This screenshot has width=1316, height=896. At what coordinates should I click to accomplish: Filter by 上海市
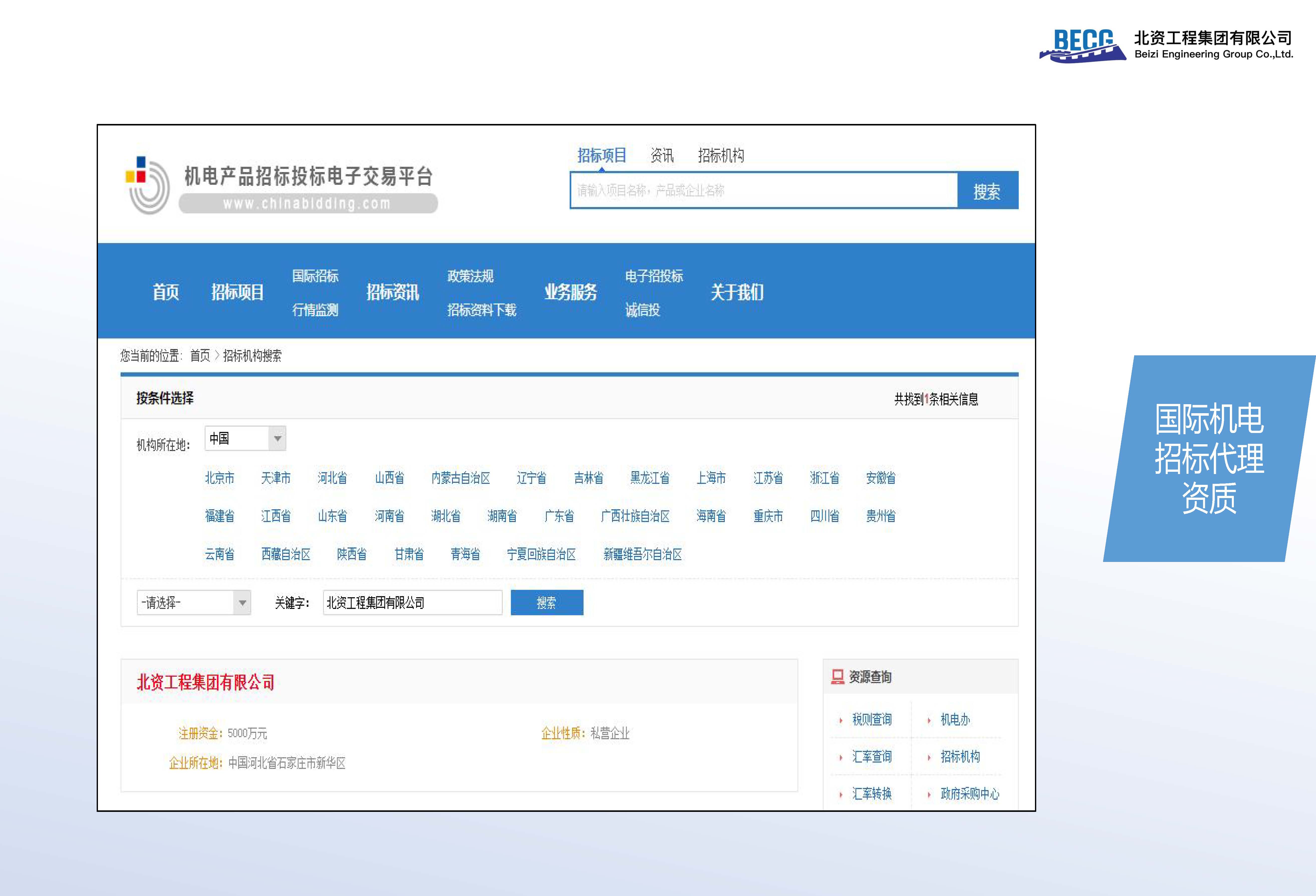[711, 478]
